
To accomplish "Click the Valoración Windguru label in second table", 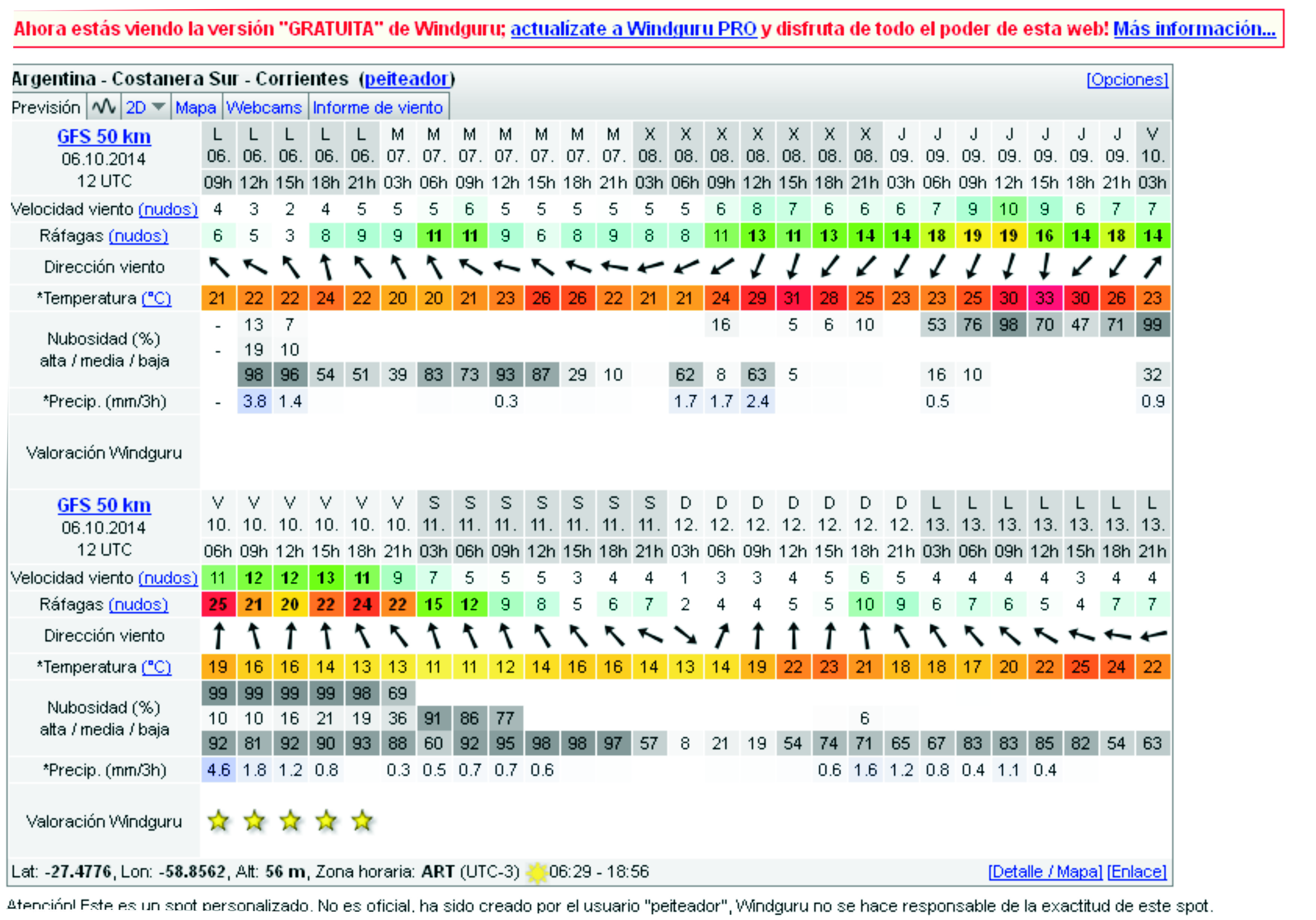I will click(x=104, y=821).
